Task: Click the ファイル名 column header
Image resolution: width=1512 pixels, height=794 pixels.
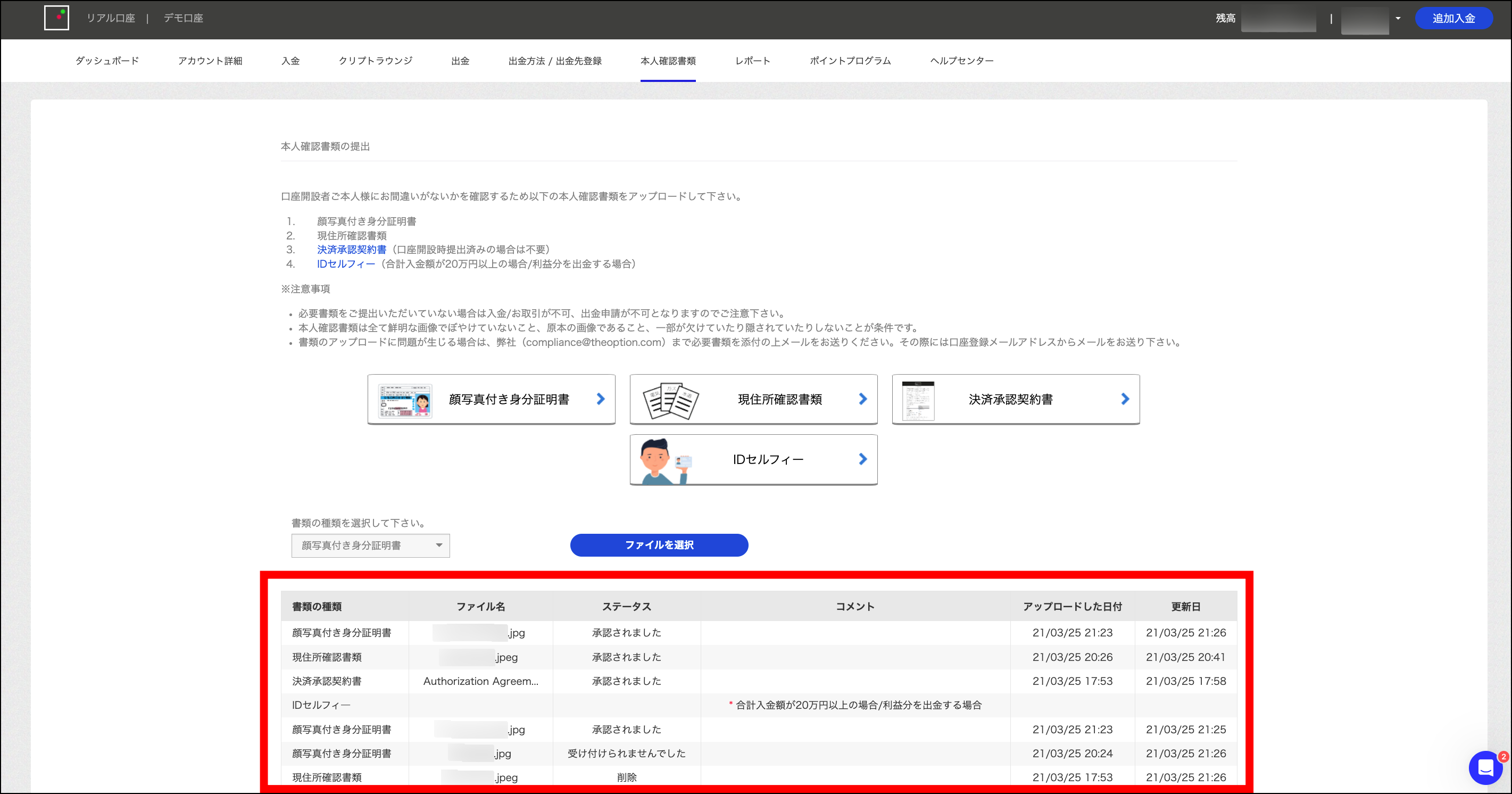Action: coord(481,607)
